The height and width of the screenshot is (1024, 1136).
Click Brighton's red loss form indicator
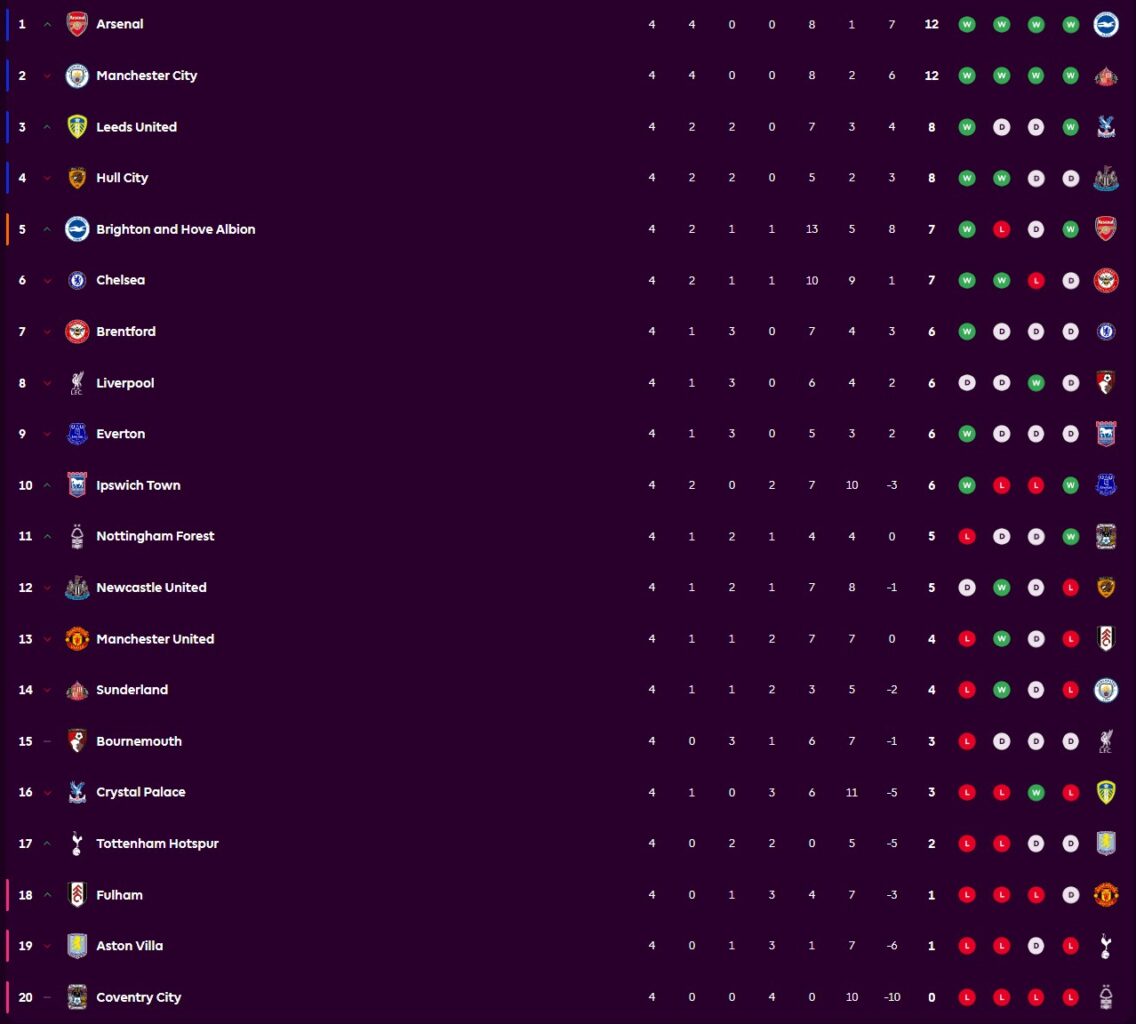1001,230
